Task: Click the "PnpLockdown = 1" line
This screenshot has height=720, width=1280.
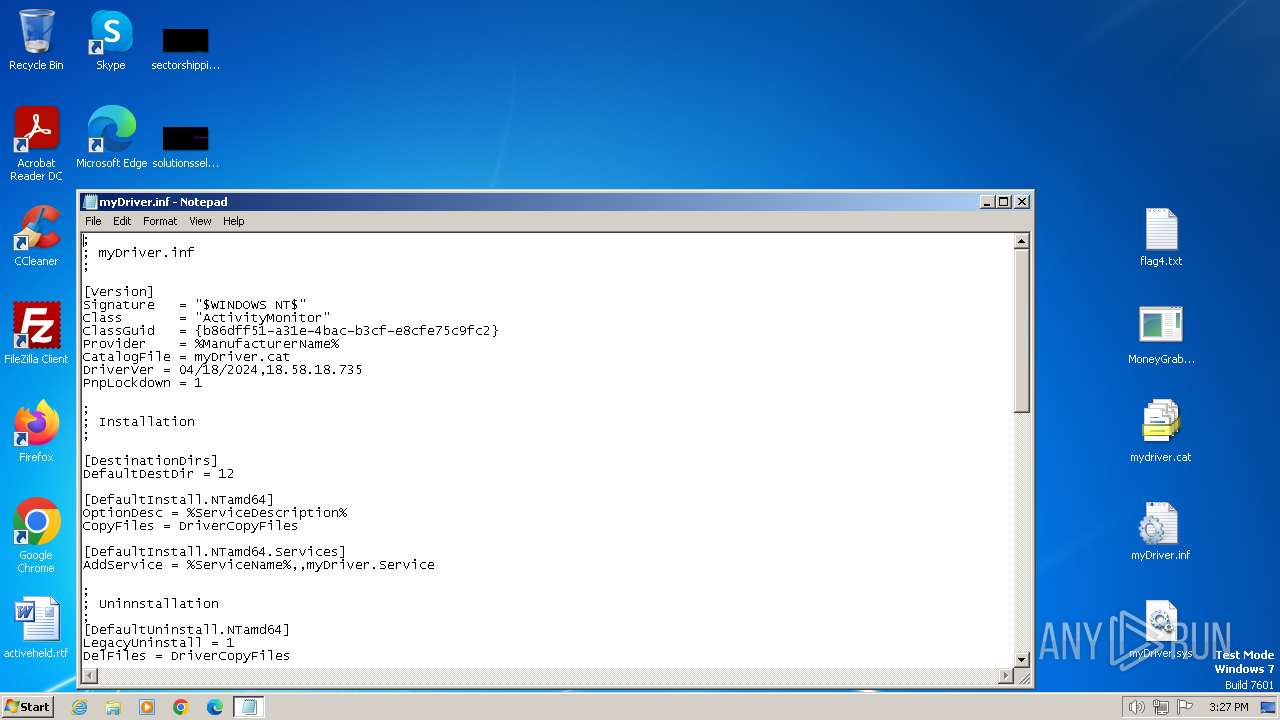Action: (x=142, y=383)
